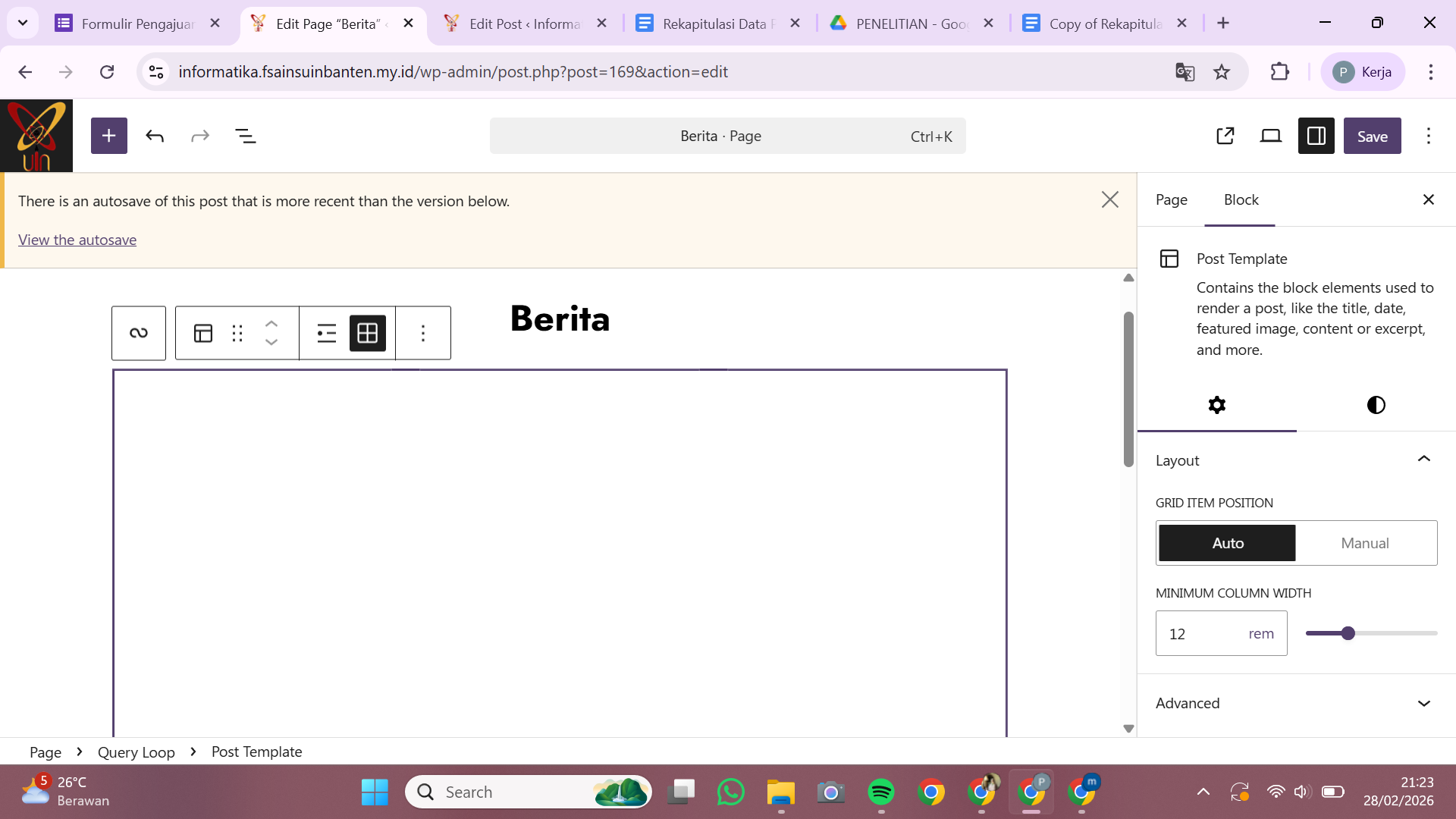Image resolution: width=1456 pixels, height=819 pixels.
Task: Open block options vertical dots menu
Action: click(423, 333)
